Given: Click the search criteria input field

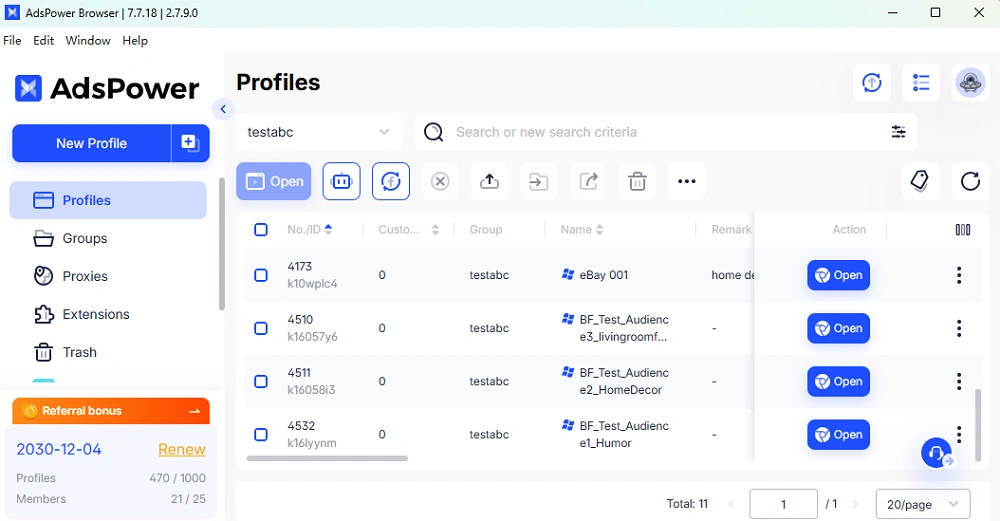Looking at the screenshot, I should 666,132.
